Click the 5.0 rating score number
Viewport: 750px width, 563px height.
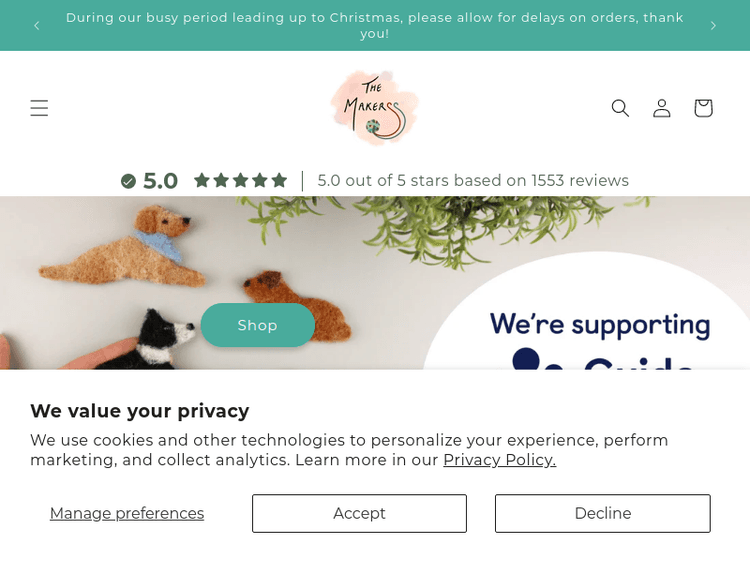[160, 181]
